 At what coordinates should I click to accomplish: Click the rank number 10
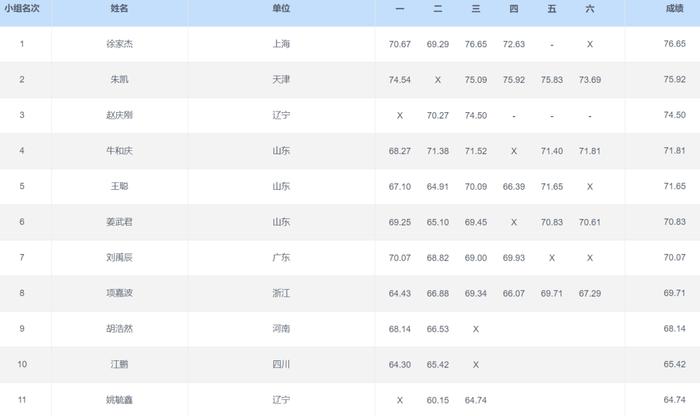22,364
